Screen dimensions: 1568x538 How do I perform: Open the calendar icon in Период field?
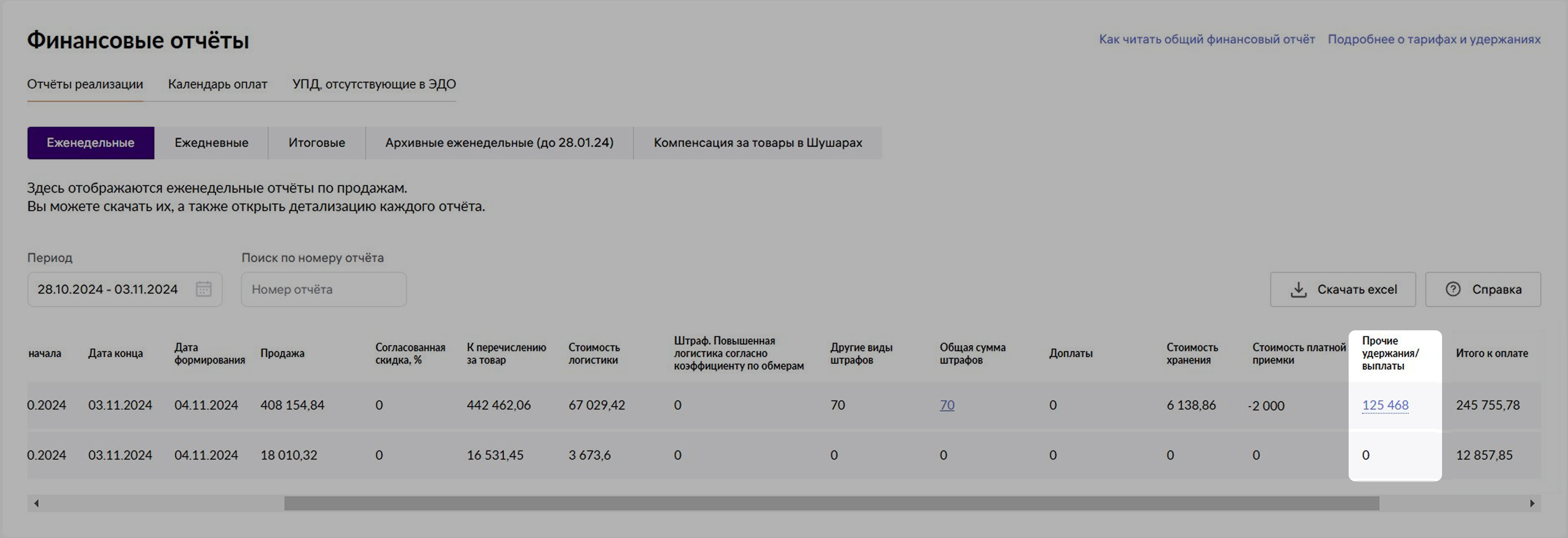click(x=204, y=289)
